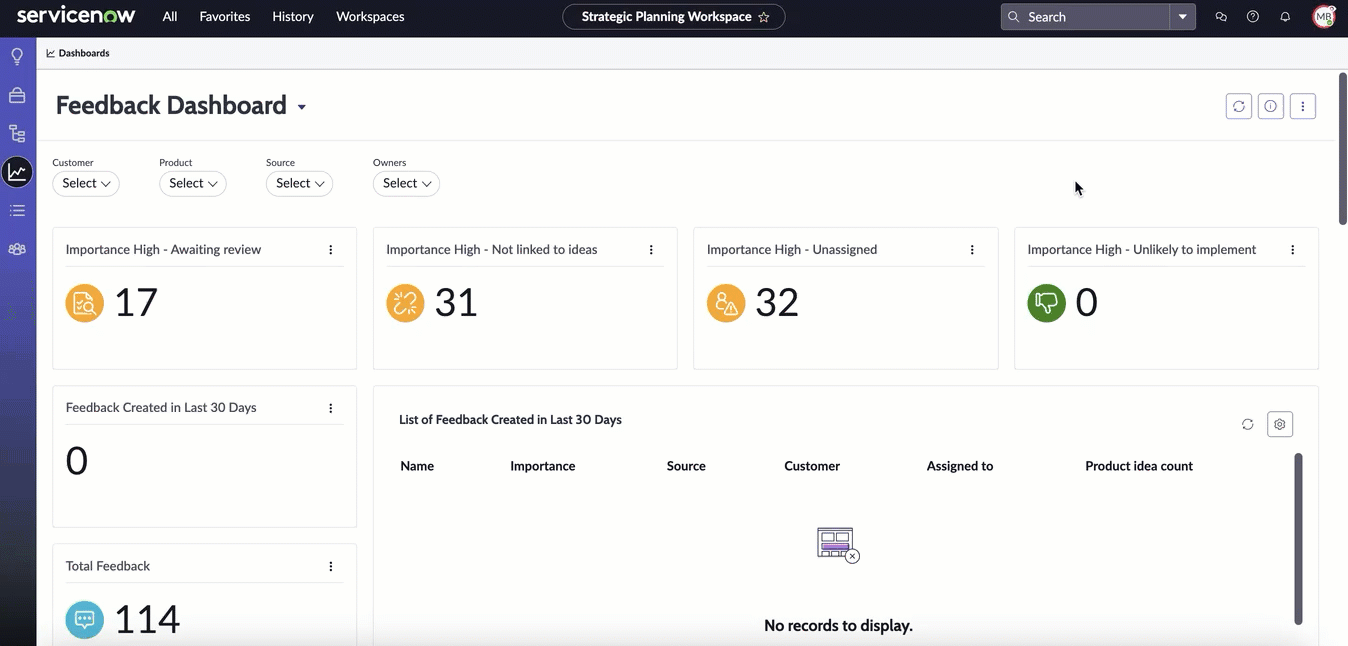Open the people group icon in sidebar
The width and height of the screenshot is (1348, 646).
17,249
